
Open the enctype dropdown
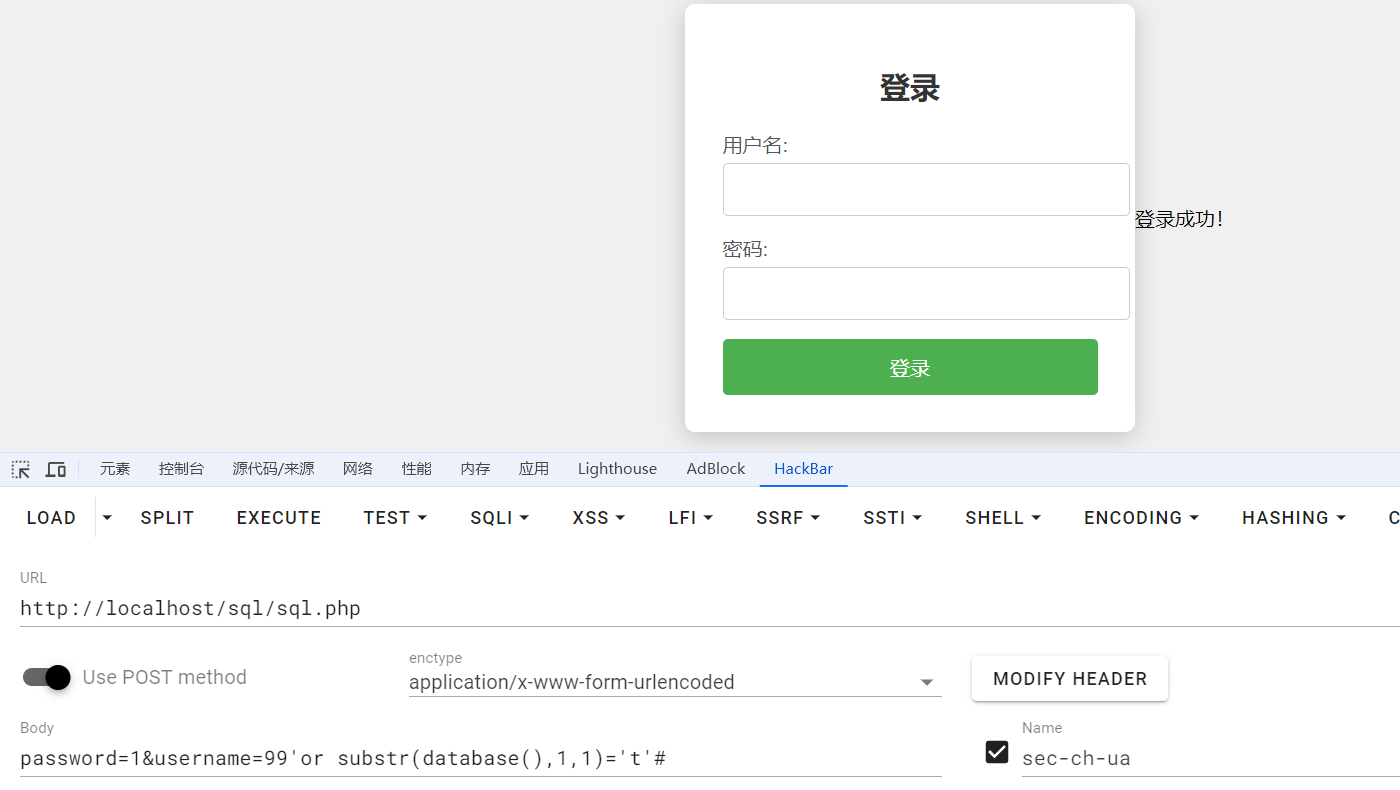(674, 682)
